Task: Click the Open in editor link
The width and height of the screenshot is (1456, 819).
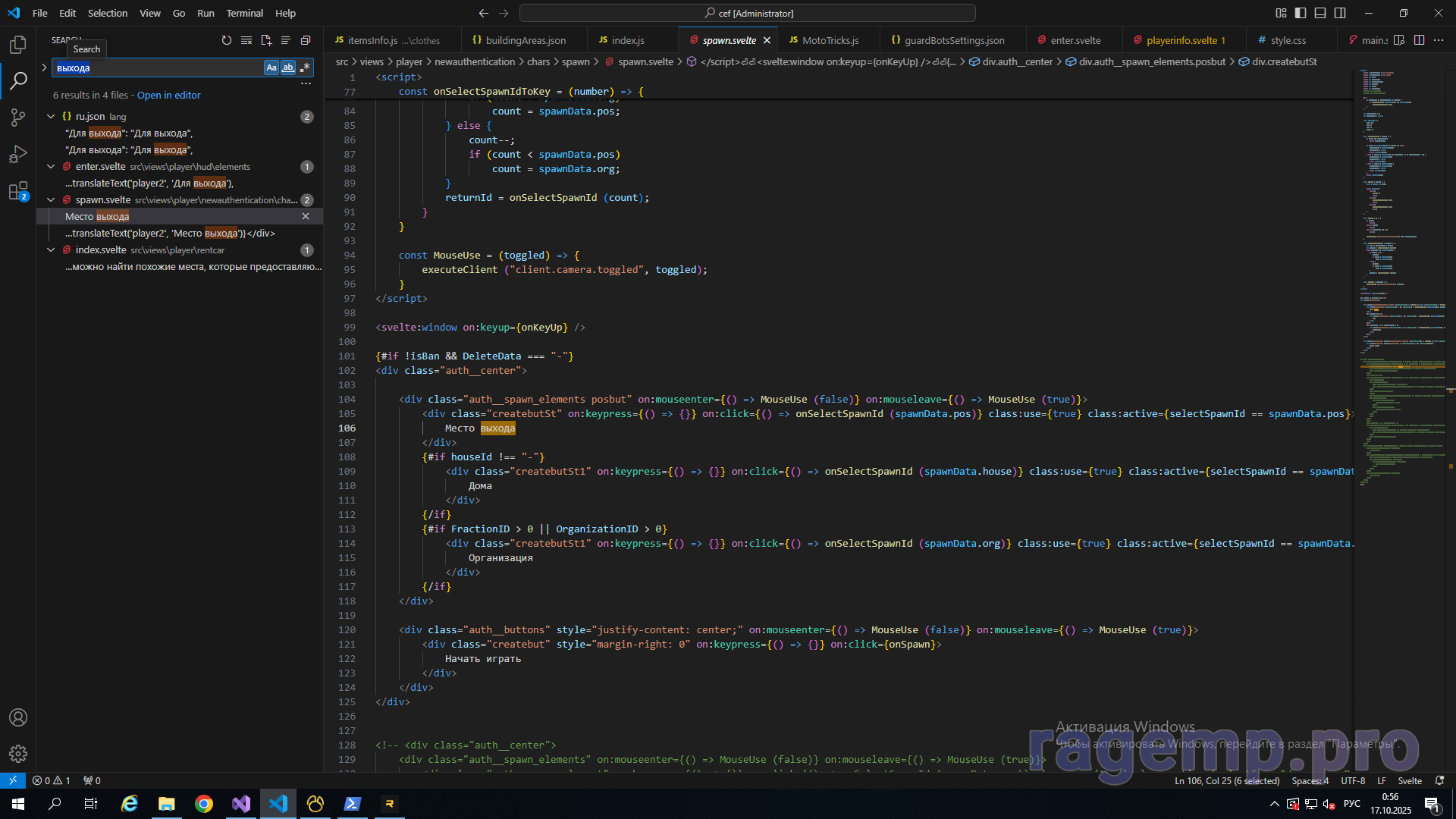Action: tap(168, 95)
